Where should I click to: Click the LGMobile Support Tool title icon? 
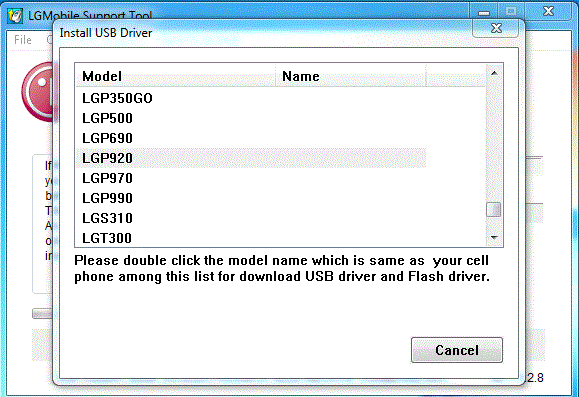click(x=15, y=15)
